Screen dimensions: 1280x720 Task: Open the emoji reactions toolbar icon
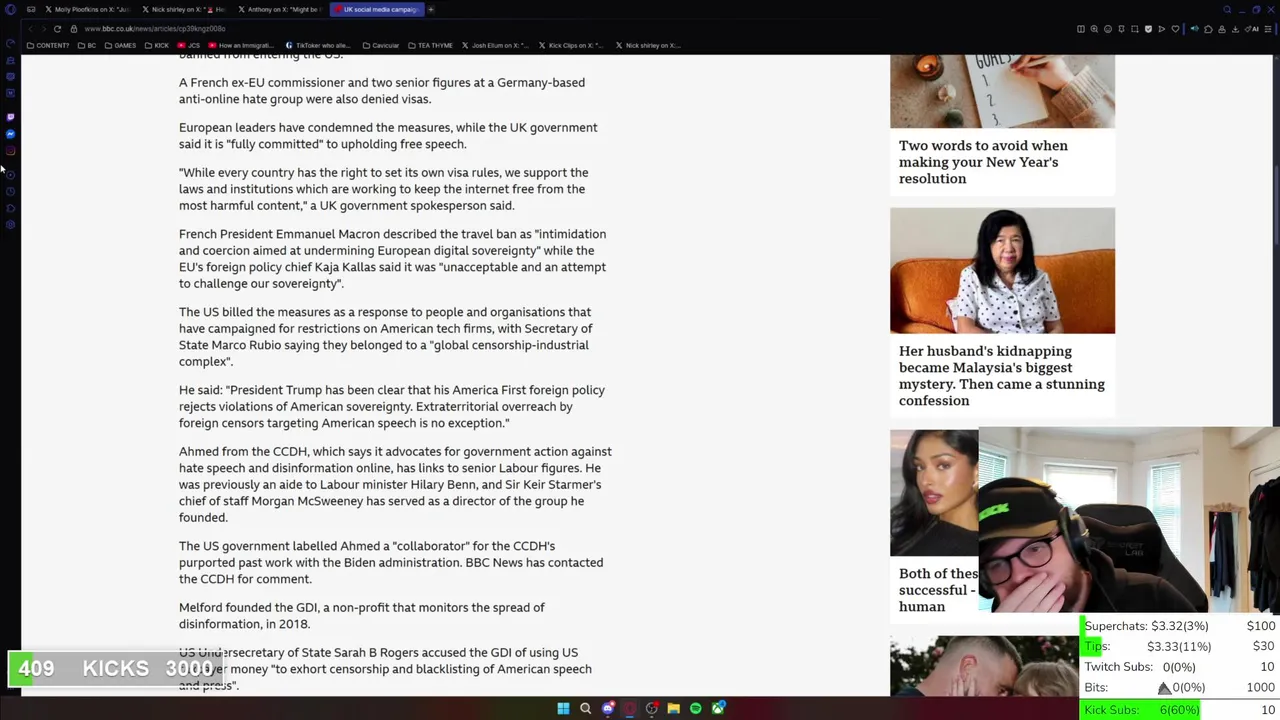[x=1108, y=29]
